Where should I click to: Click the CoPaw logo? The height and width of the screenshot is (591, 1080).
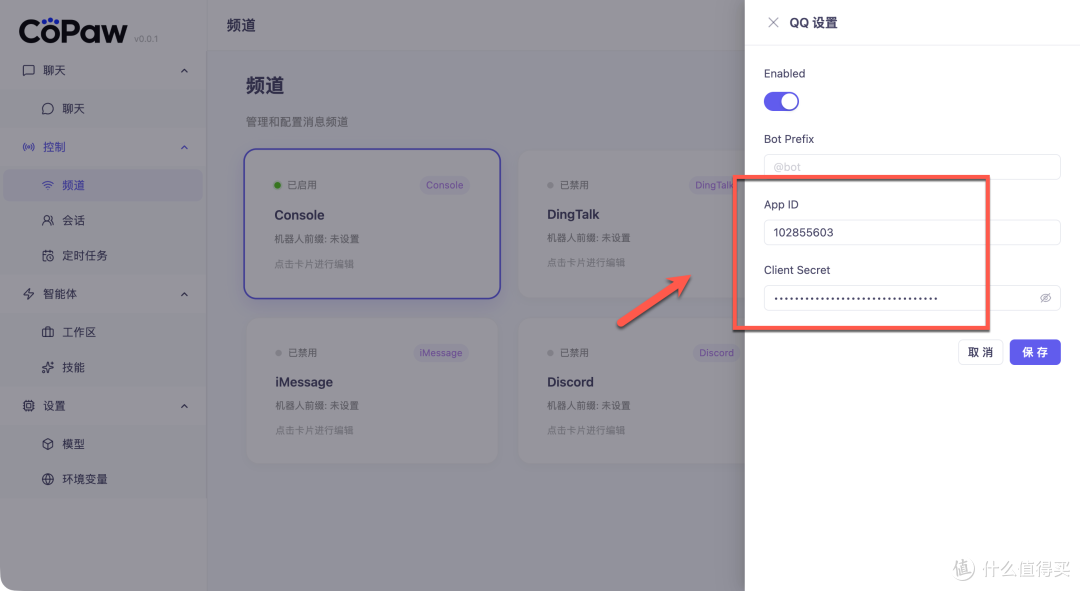tap(73, 31)
